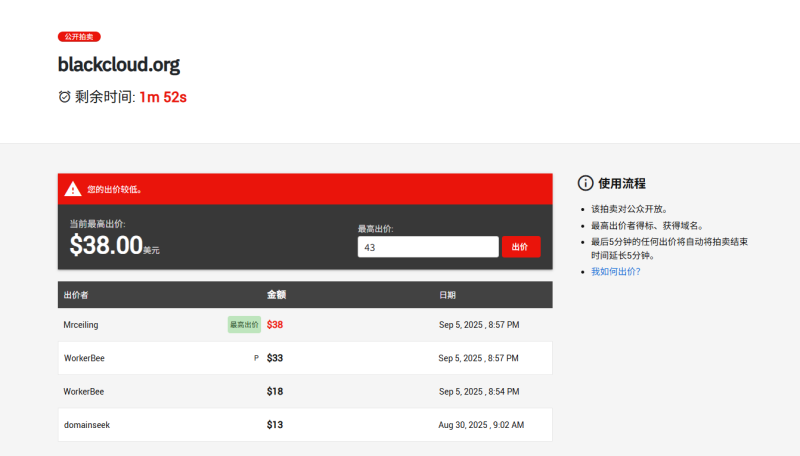Screen dimensions: 800x456
Task: Click the Aug 30, 2025 date entry
Action: [481, 425]
